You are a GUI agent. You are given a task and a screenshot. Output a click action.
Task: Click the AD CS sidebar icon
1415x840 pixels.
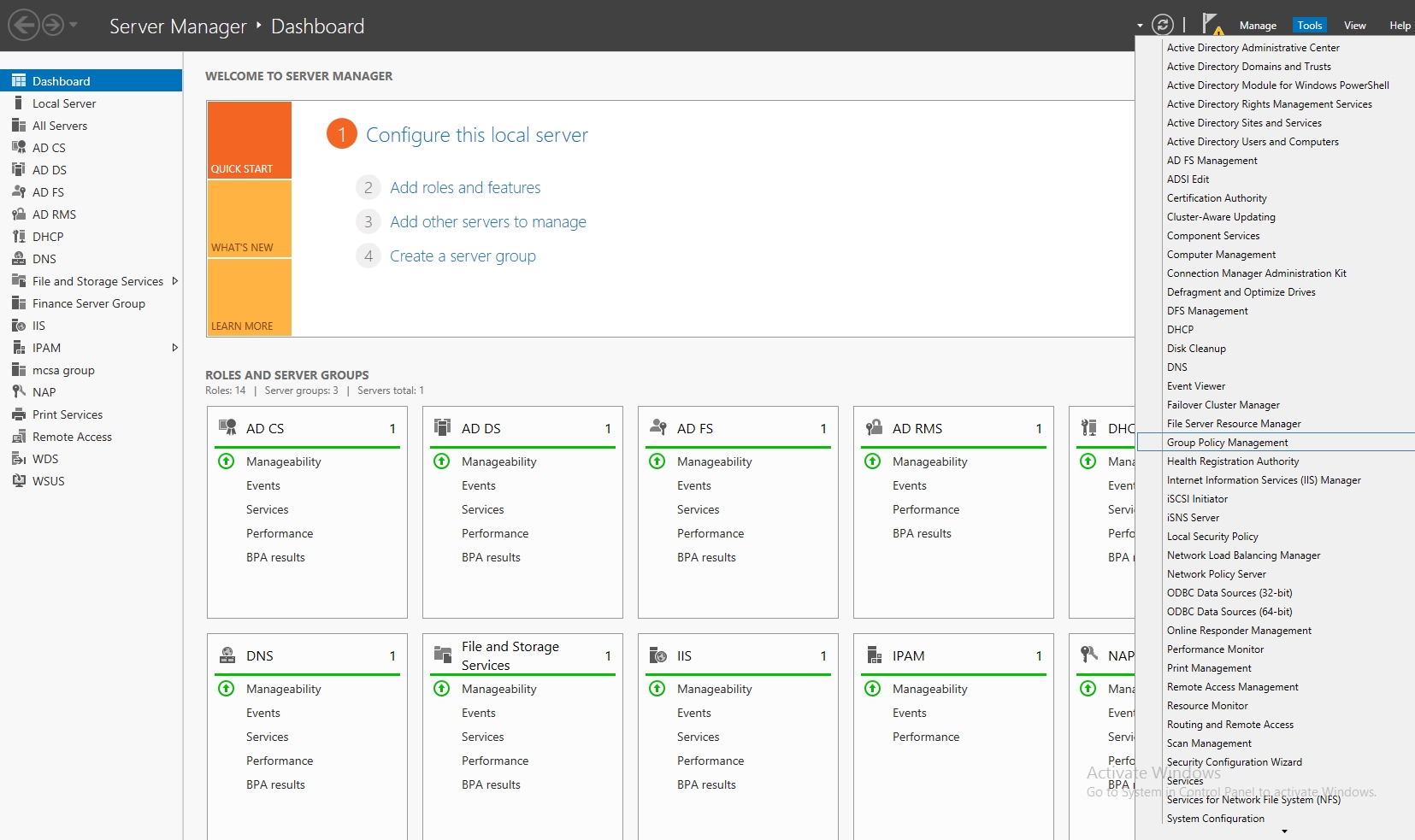point(19,147)
